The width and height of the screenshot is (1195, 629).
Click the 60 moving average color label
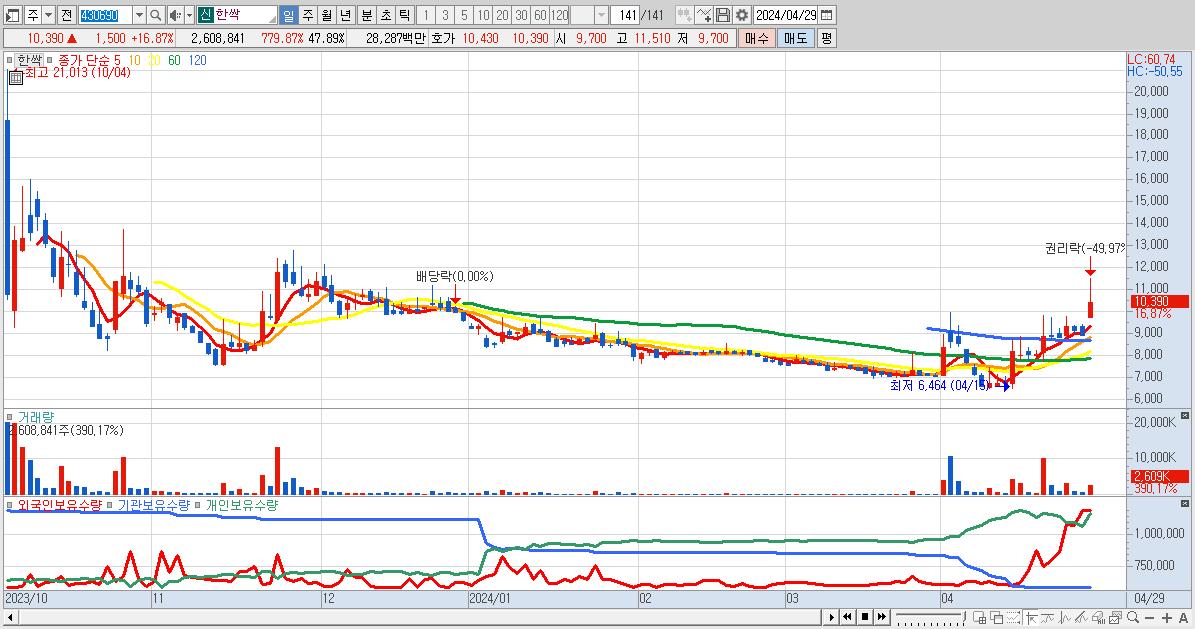[x=175, y=60]
